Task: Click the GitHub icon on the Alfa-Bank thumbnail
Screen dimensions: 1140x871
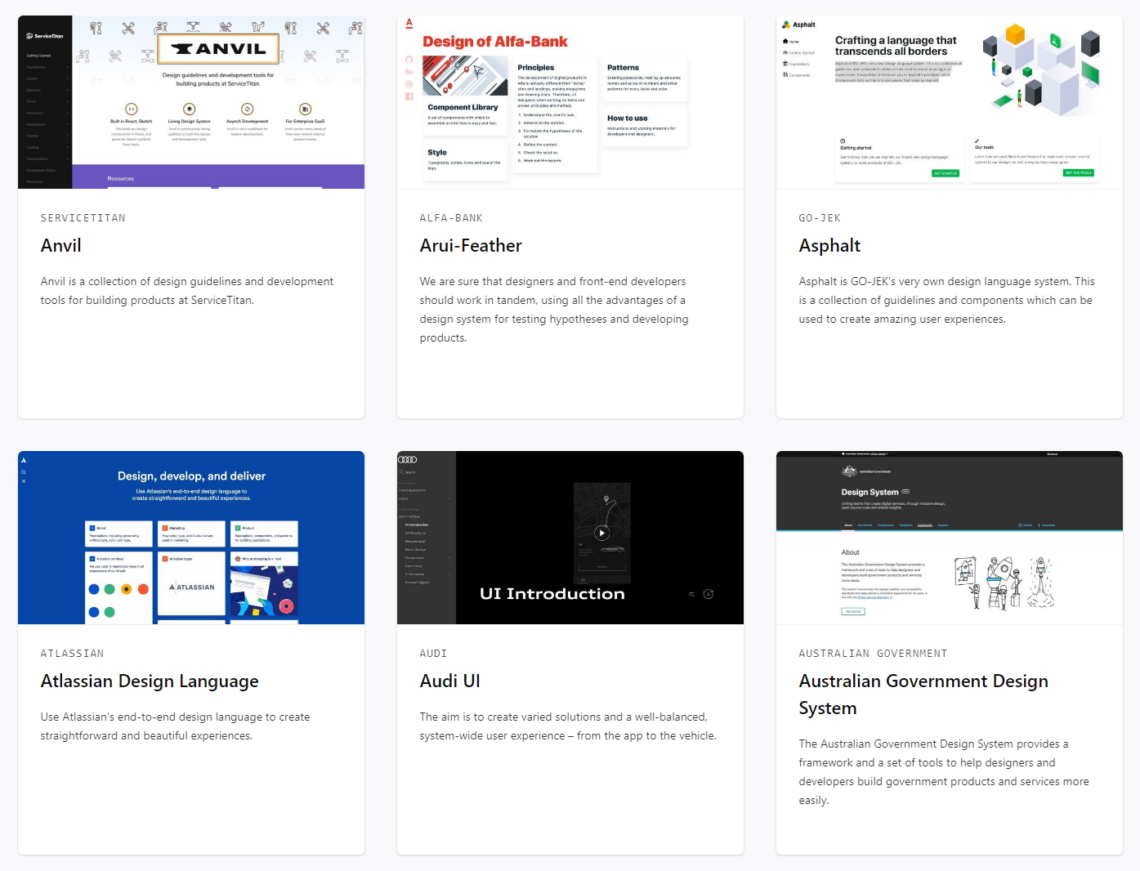Action: [409, 60]
